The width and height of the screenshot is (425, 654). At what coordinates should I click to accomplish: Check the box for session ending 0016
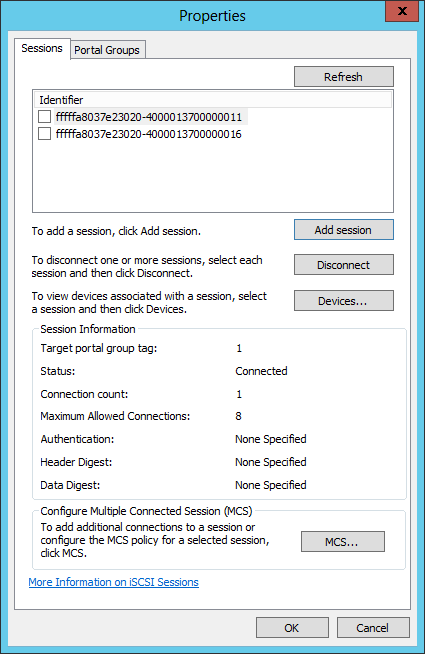45,134
